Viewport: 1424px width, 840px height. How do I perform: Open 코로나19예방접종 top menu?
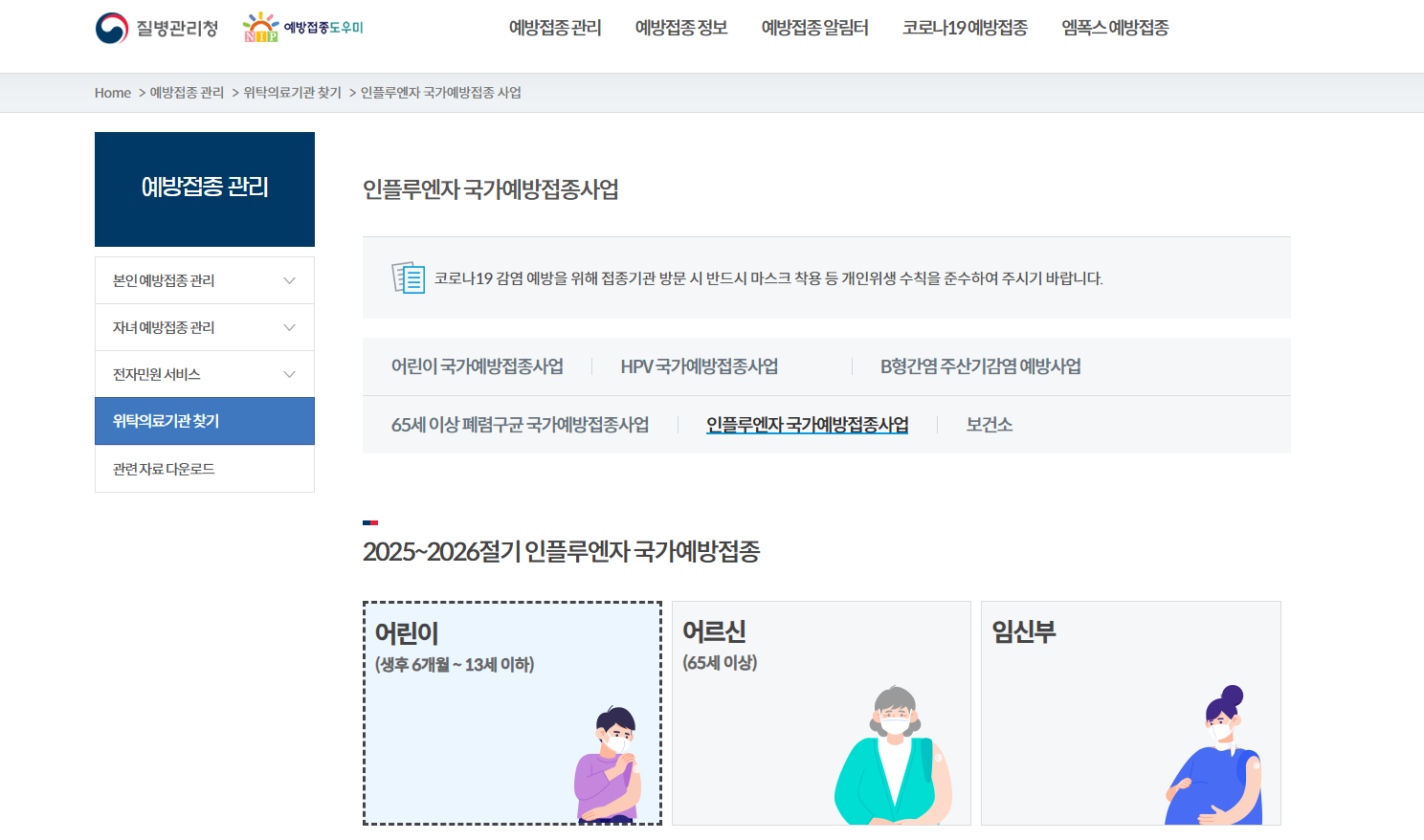[965, 28]
